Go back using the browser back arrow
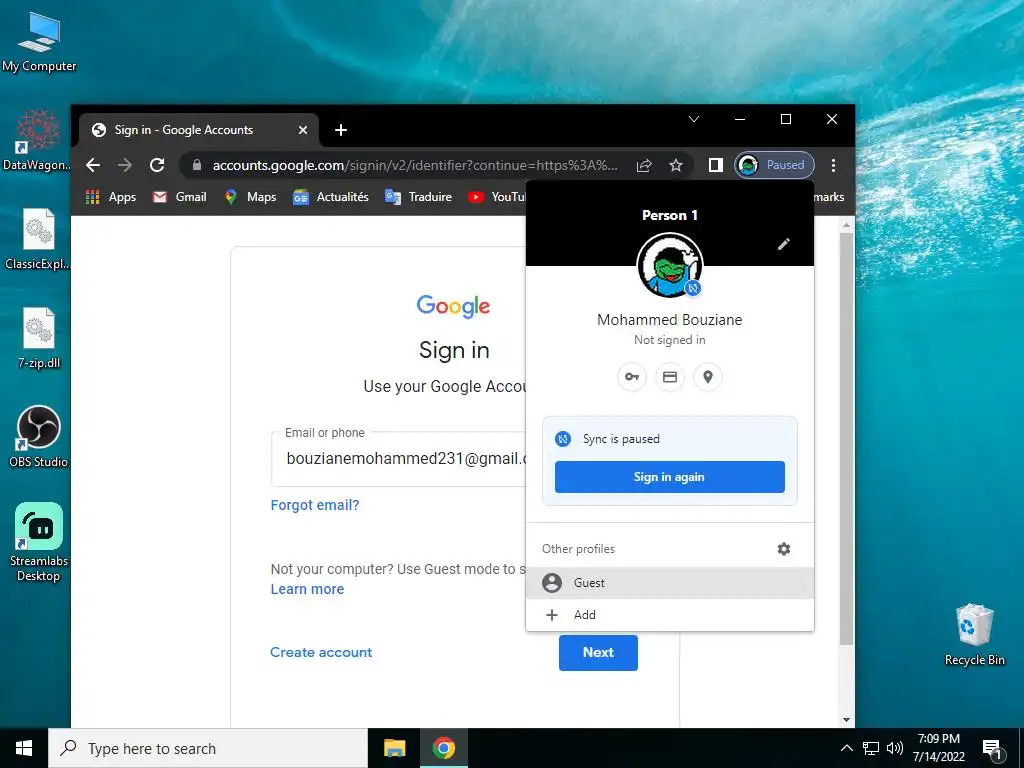The height and width of the screenshot is (768, 1024). click(93, 165)
